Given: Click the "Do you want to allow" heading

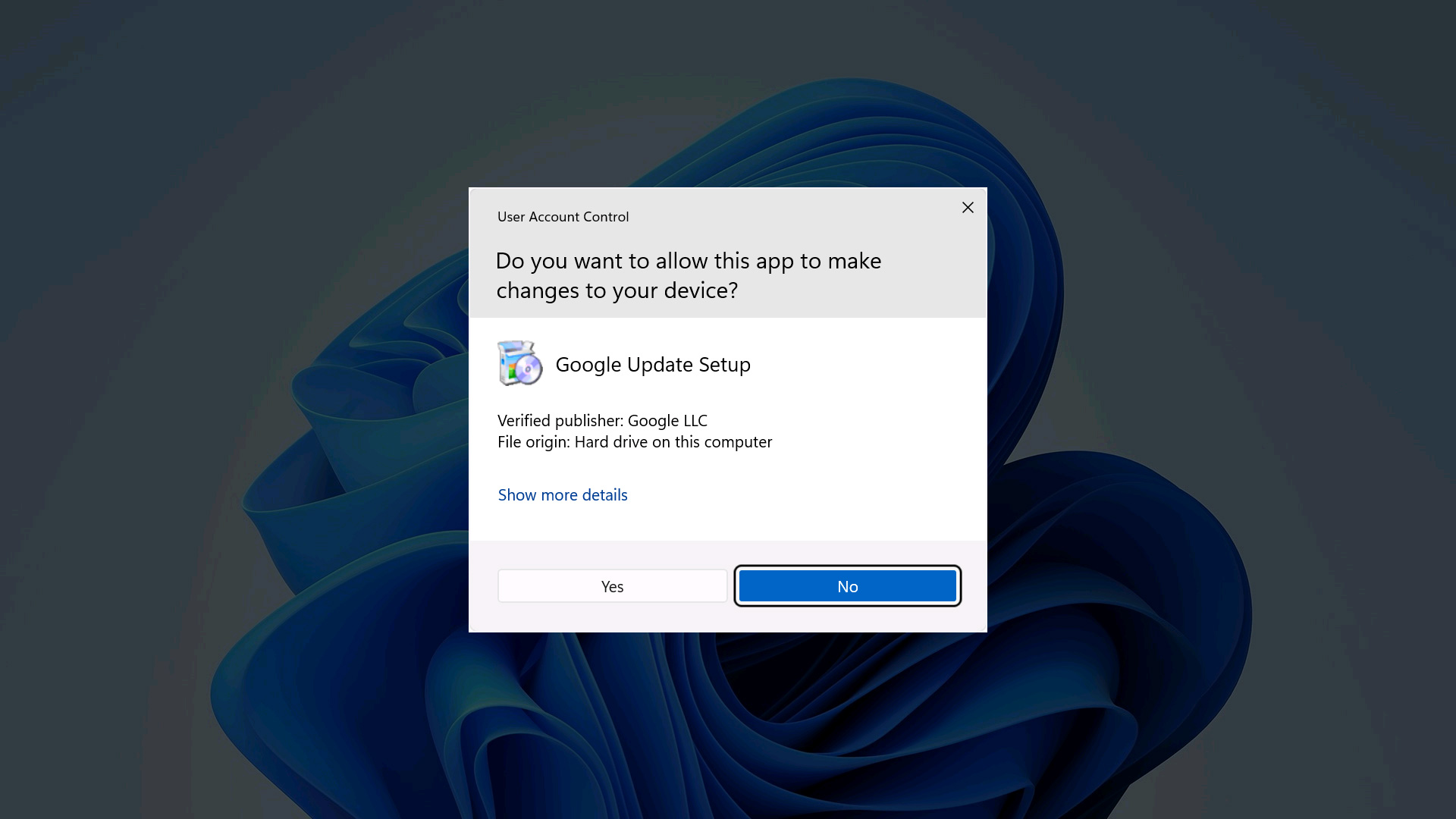Looking at the screenshot, I should [x=687, y=261].
